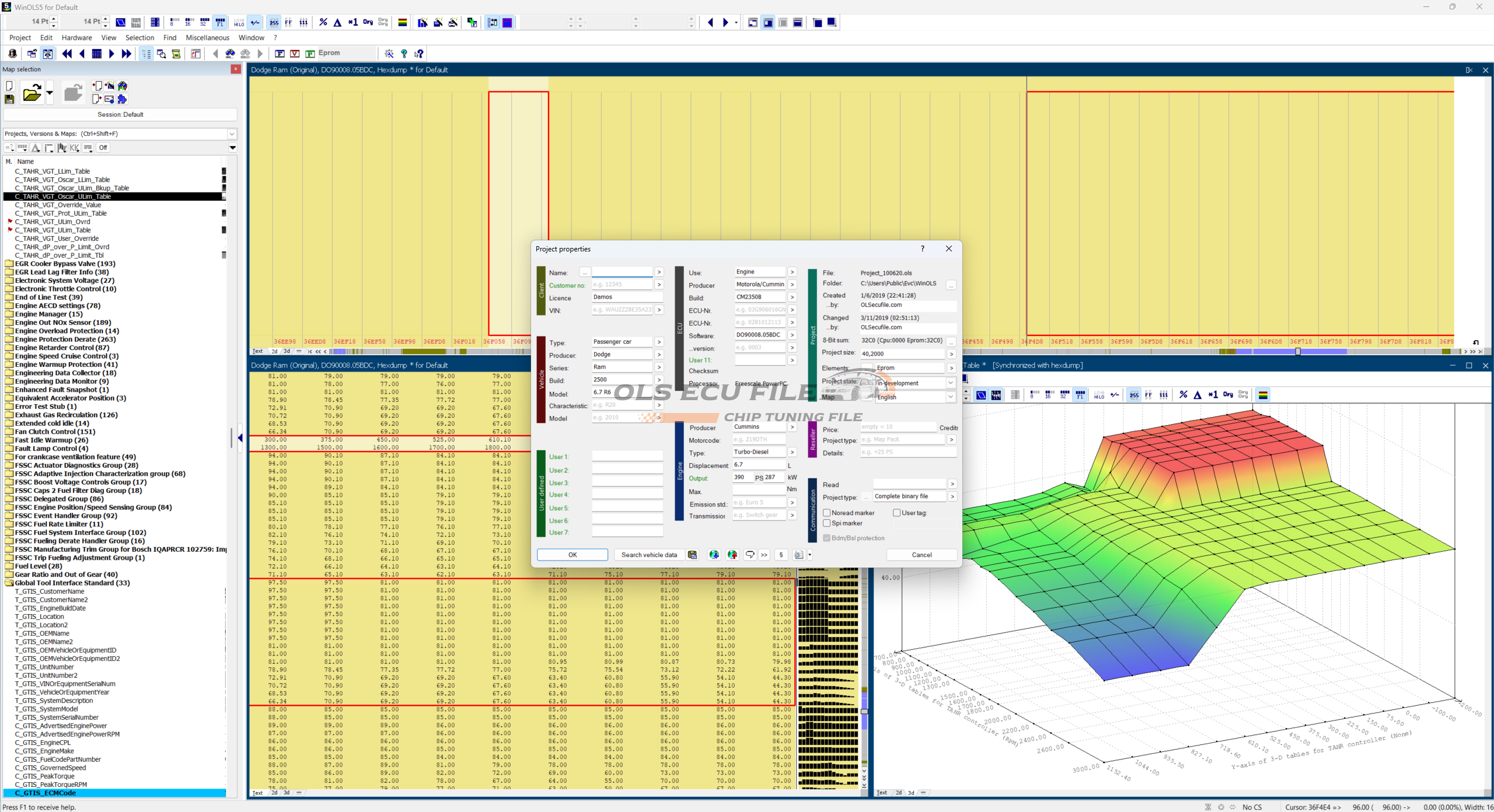The height and width of the screenshot is (812, 1494).
Task: Enable the Noread marker checkbox
Action: (827, 513)
